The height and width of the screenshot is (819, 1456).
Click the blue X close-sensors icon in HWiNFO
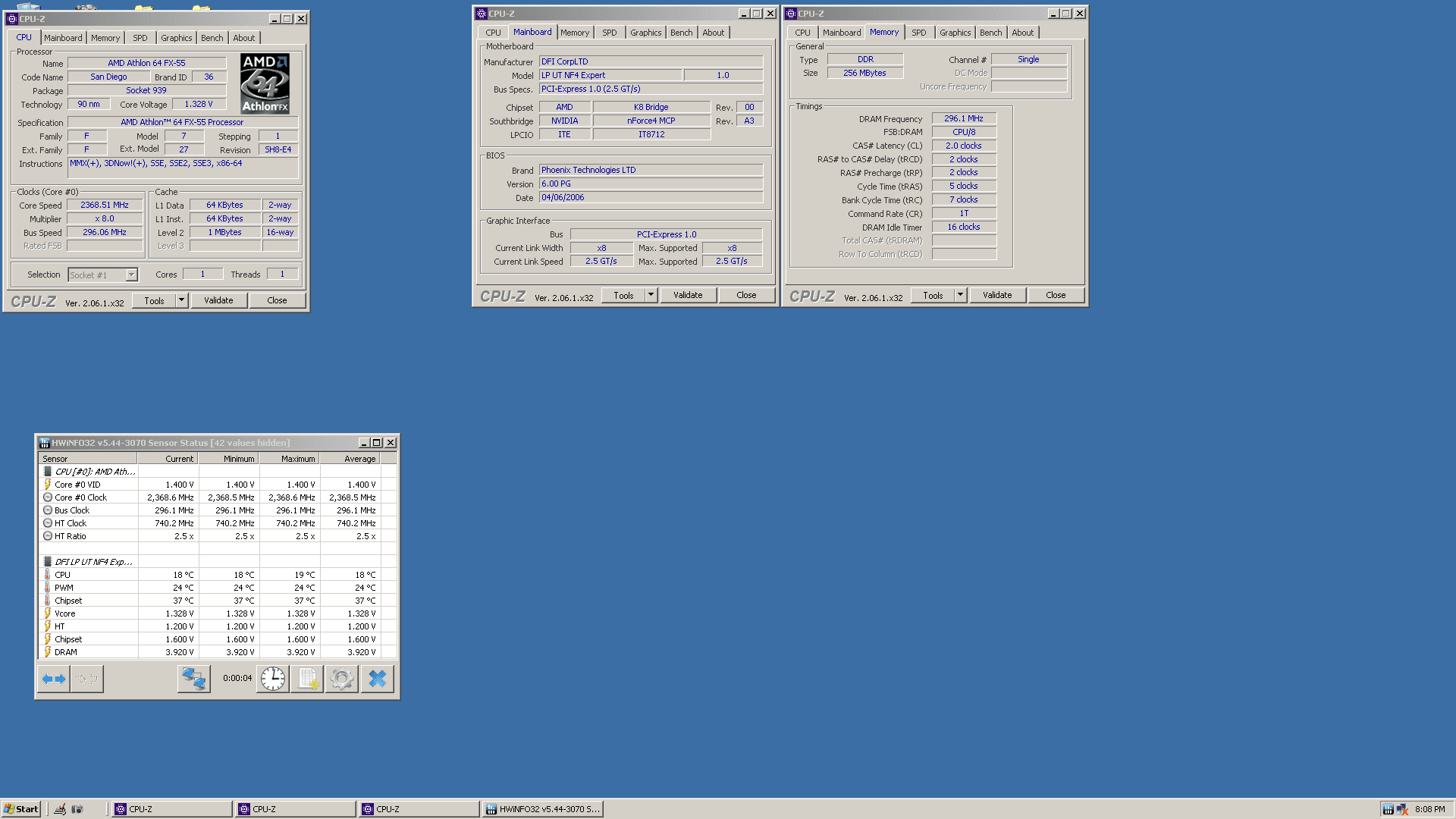click(378, 679)
